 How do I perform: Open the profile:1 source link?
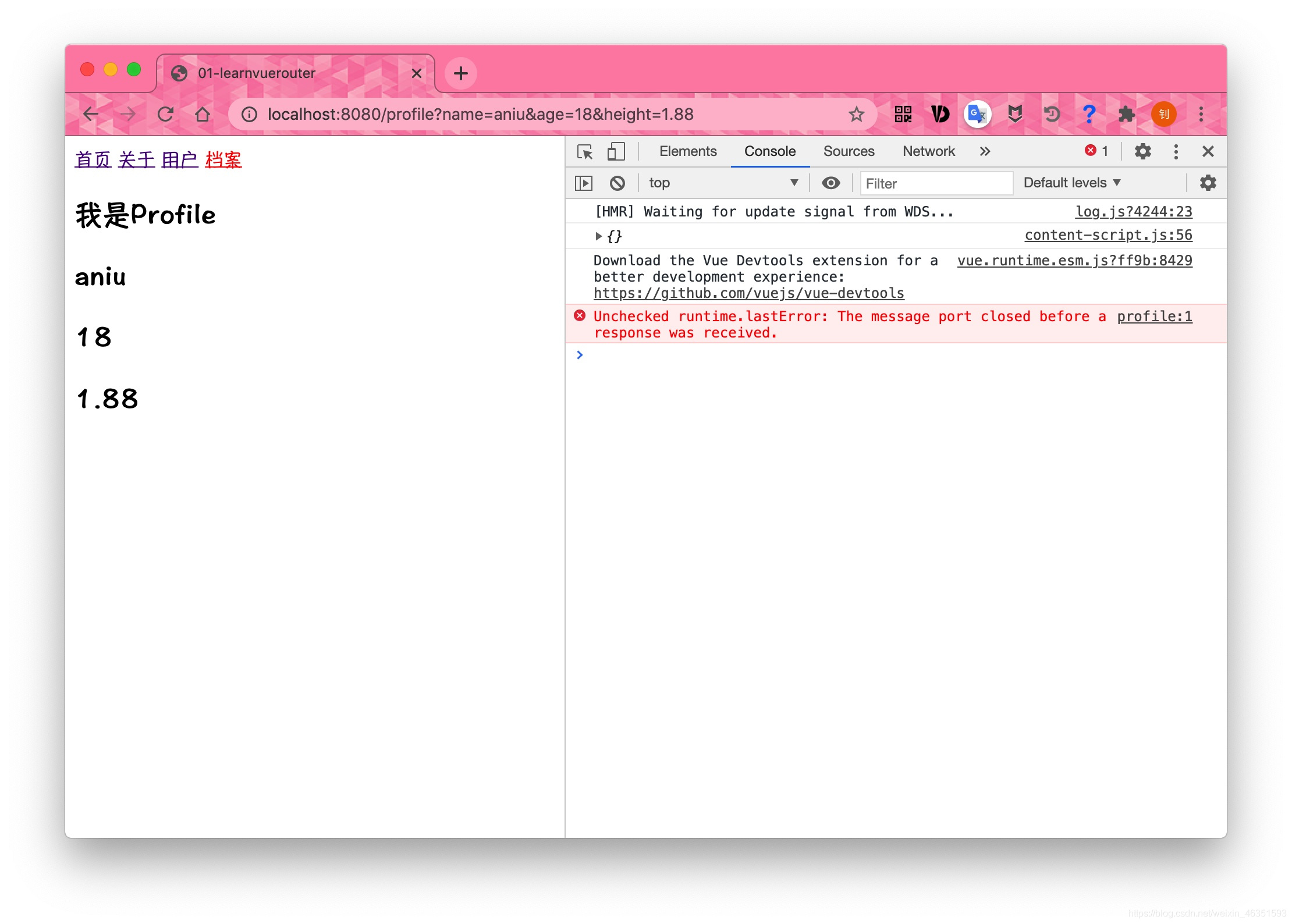click(x=1154, y=317)
